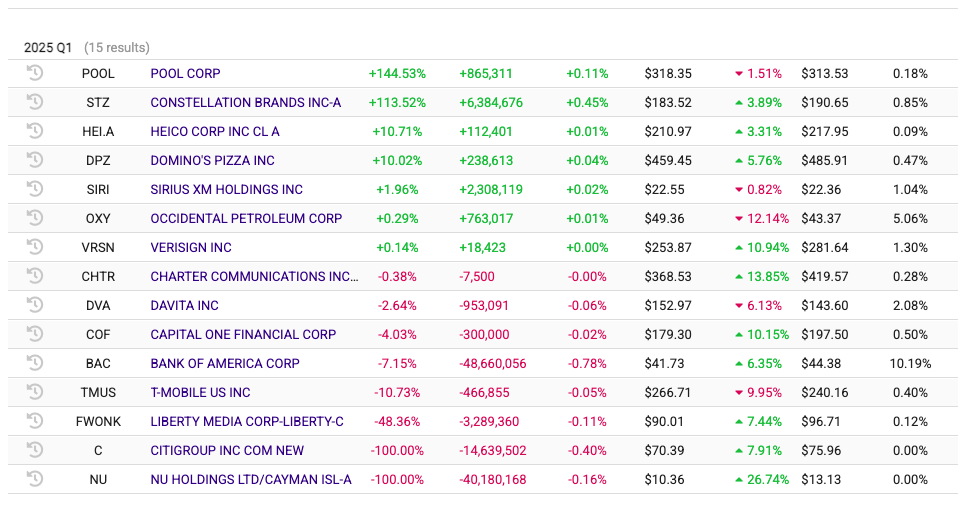Open the DPZ row history icon

pyautogui.click(x=35, y=160)
